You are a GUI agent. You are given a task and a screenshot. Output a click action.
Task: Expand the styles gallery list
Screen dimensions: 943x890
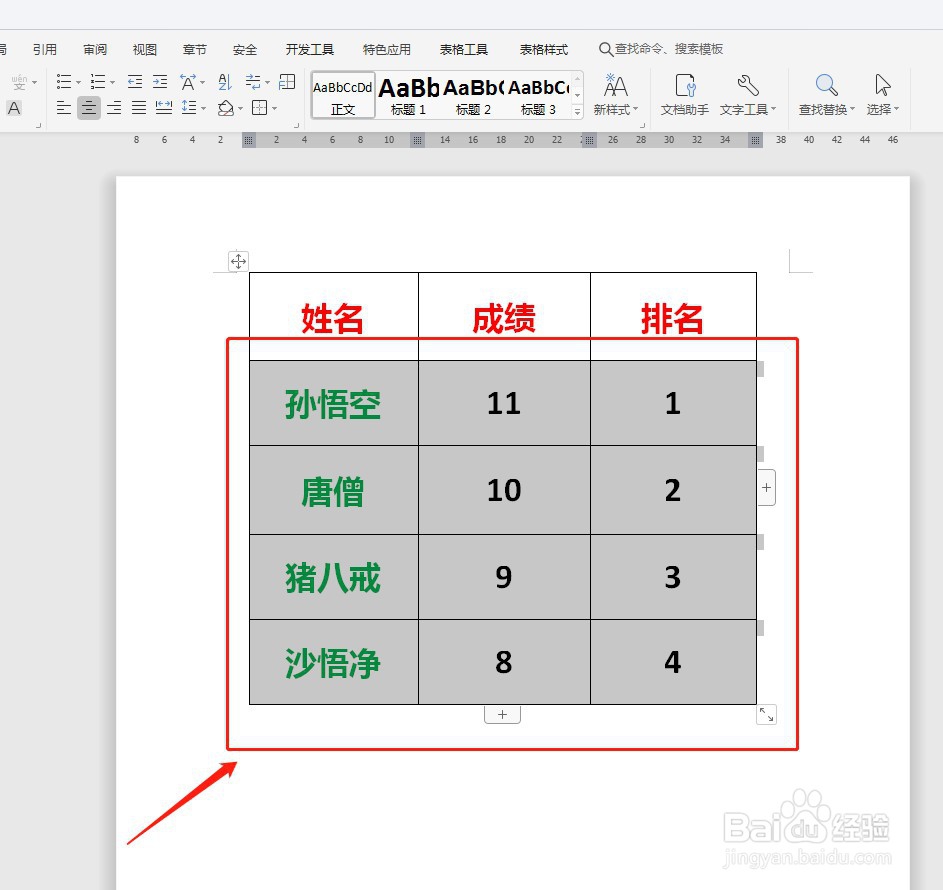(x=577, y=111)
